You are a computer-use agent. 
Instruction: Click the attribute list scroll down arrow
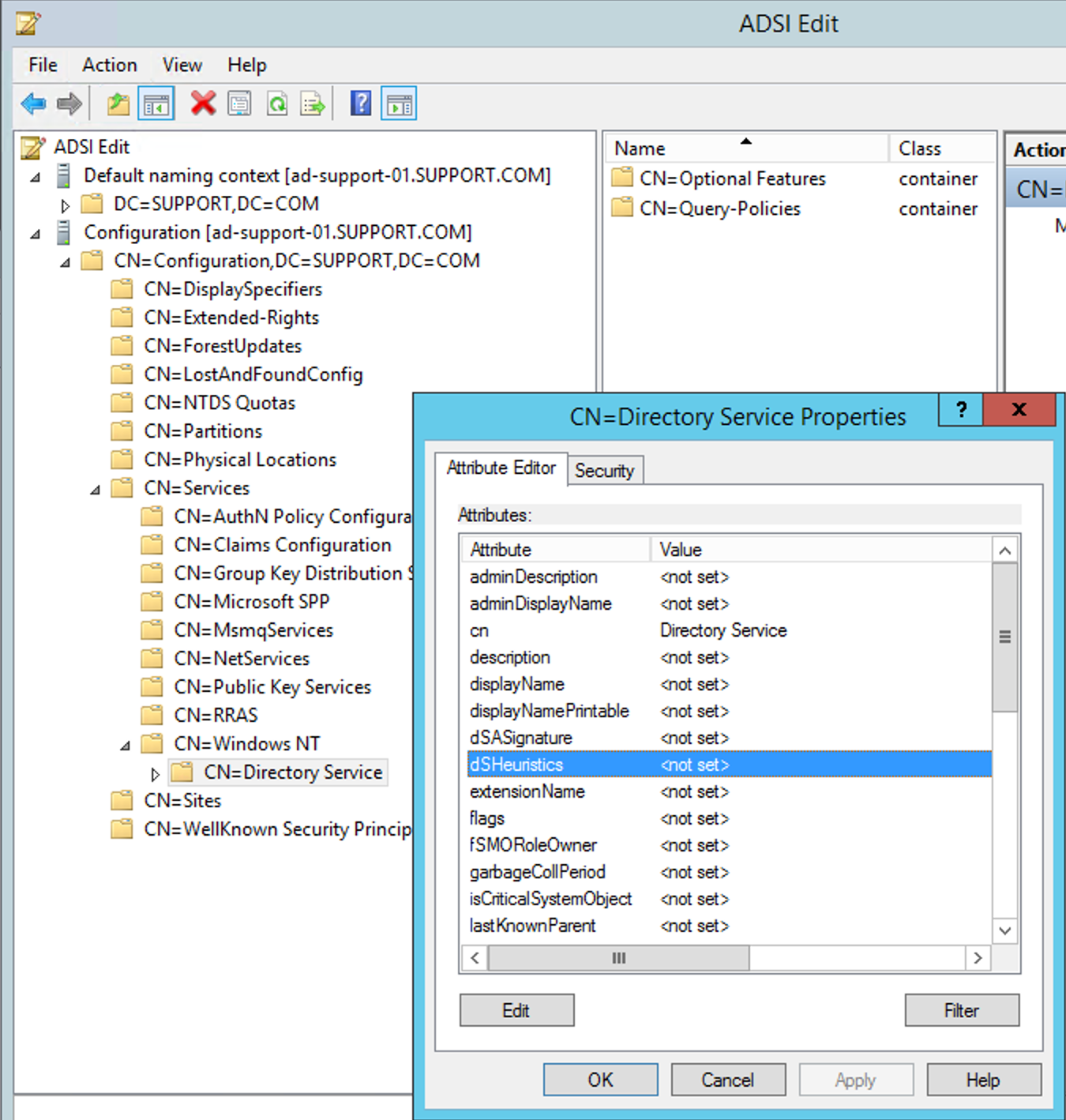pyautogui.click(x=1004, y=930)
